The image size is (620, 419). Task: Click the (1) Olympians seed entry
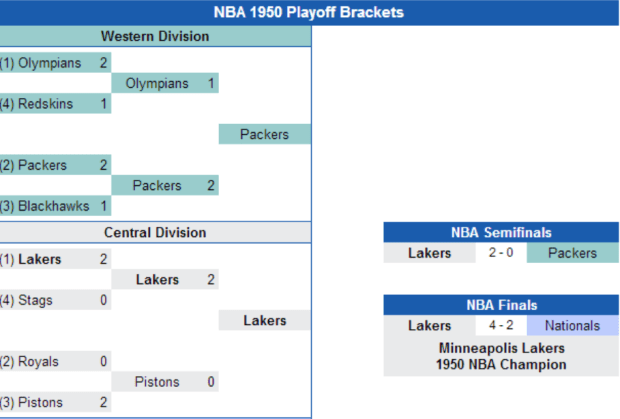coord(41,63)
